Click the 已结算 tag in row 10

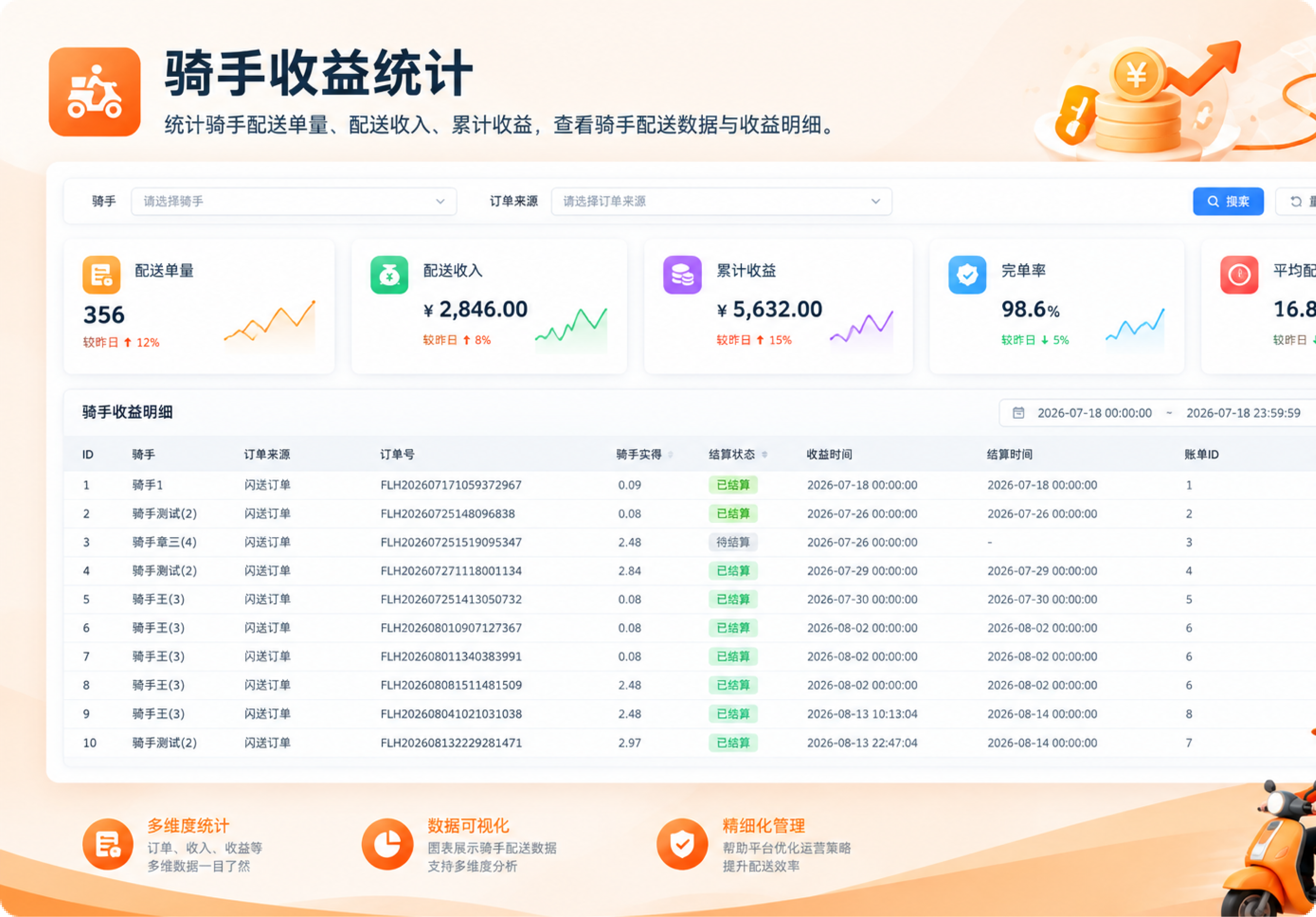tap(733, 743)
